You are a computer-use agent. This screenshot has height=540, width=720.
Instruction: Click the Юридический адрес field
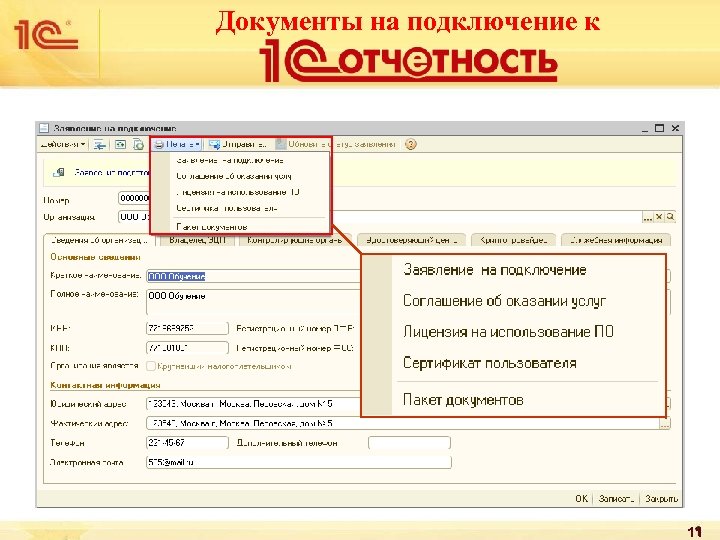(x=253, y=404)
